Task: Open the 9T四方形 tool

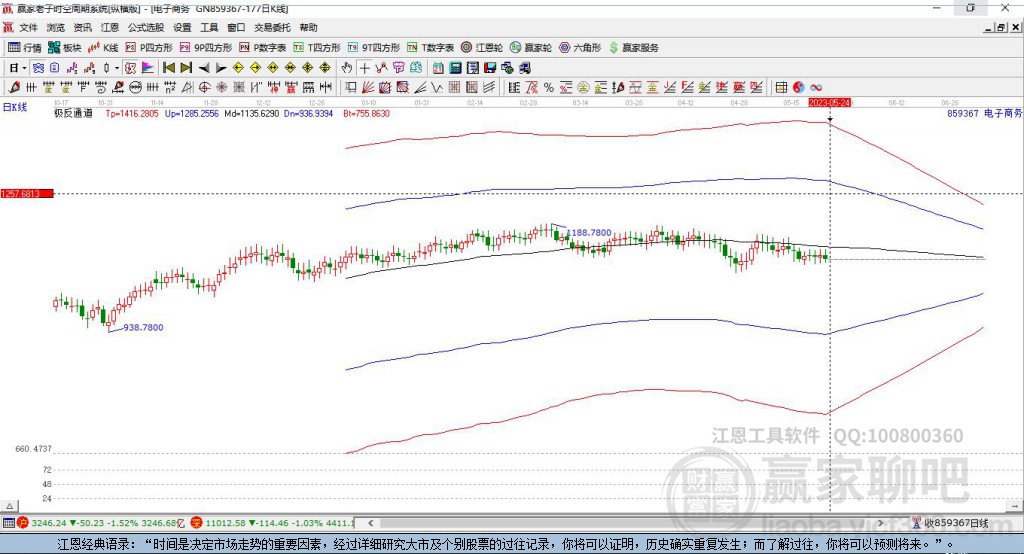Action: coord(374,48)
